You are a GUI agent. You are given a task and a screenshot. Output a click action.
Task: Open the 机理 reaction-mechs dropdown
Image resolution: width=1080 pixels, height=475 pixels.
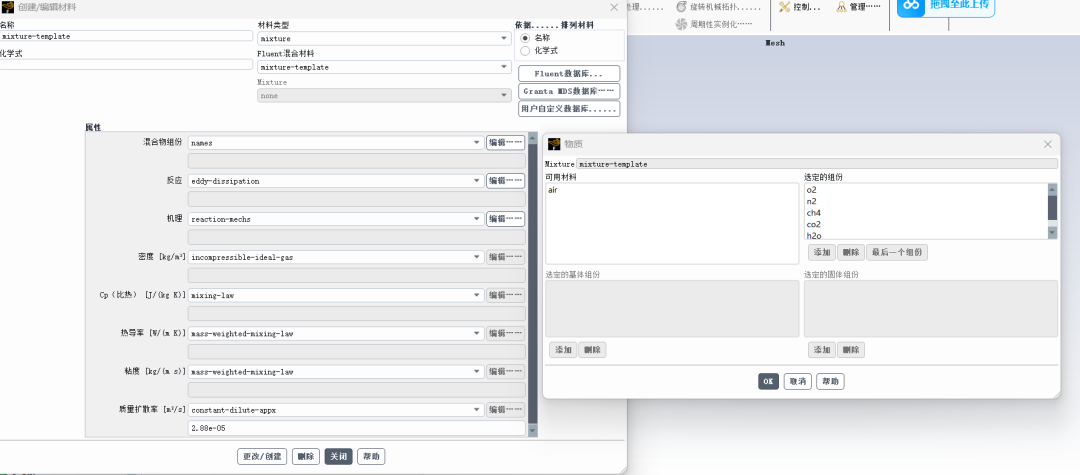[x=336, y=219]
